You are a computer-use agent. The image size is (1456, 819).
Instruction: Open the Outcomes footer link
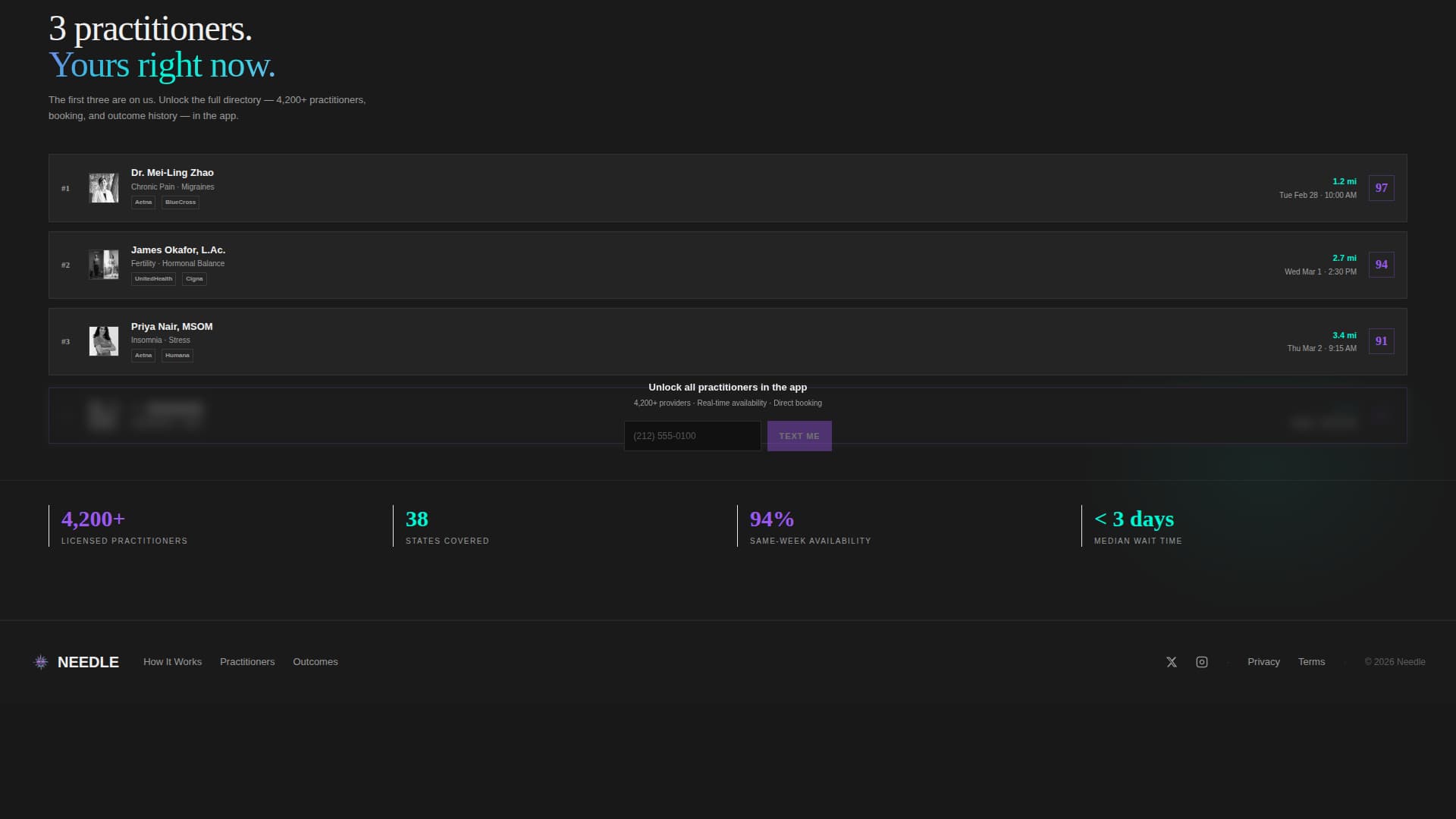(x=315, y=662)
